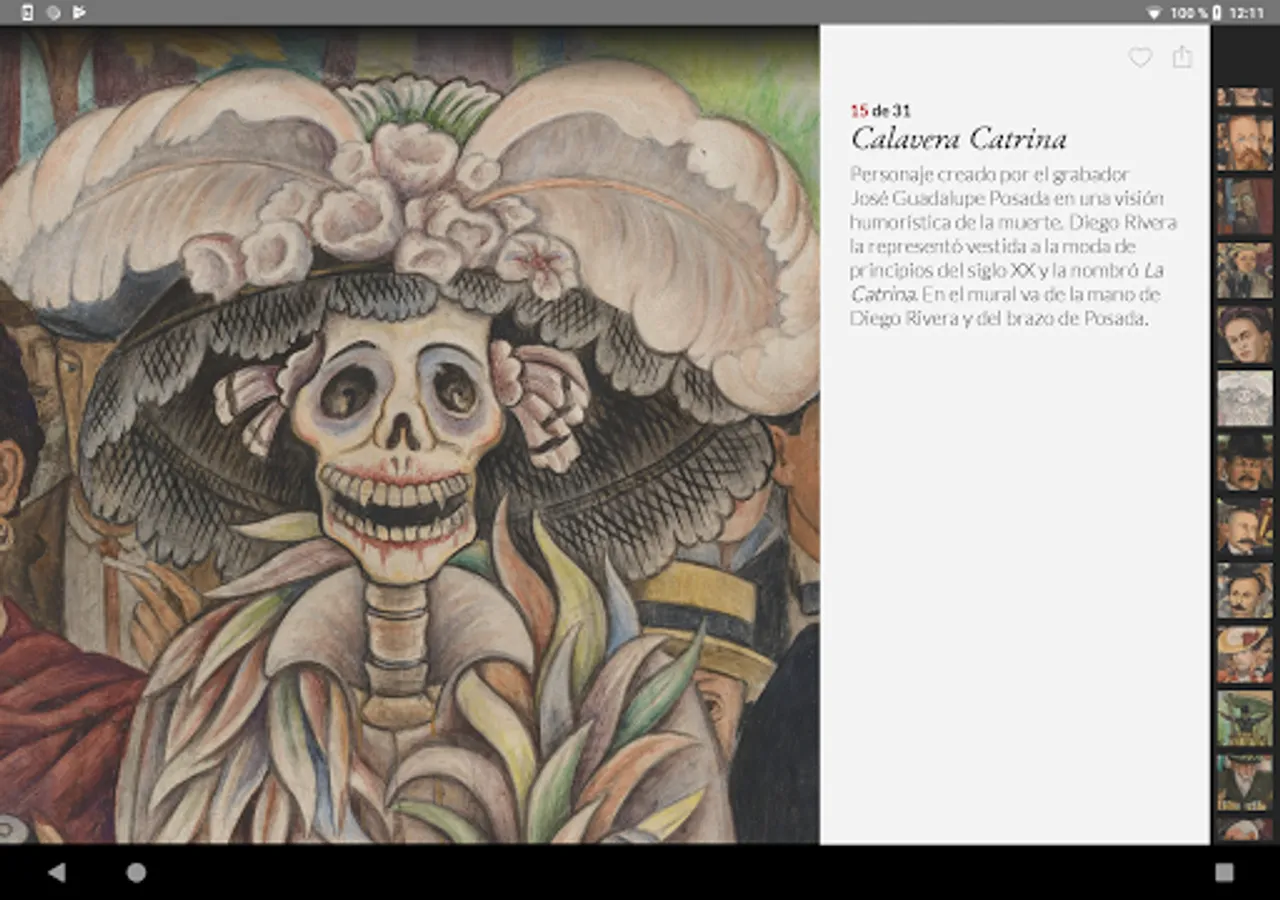This screenshot has height=900, width=1280.
Task: Select the Frida Kahlo face thumbnail
Action: (1245, 334)
